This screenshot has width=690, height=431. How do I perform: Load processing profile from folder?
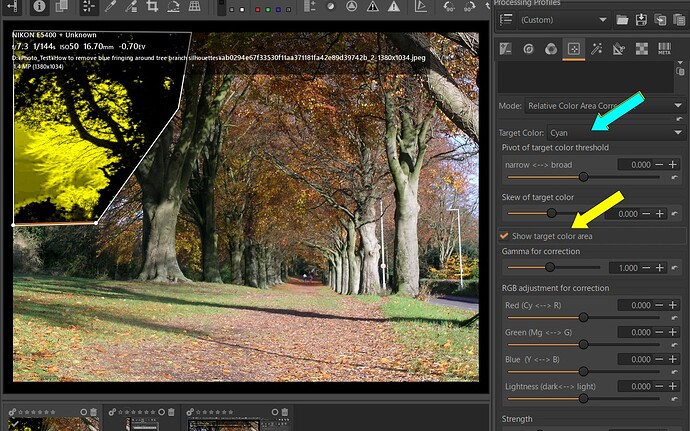(622, 20)
